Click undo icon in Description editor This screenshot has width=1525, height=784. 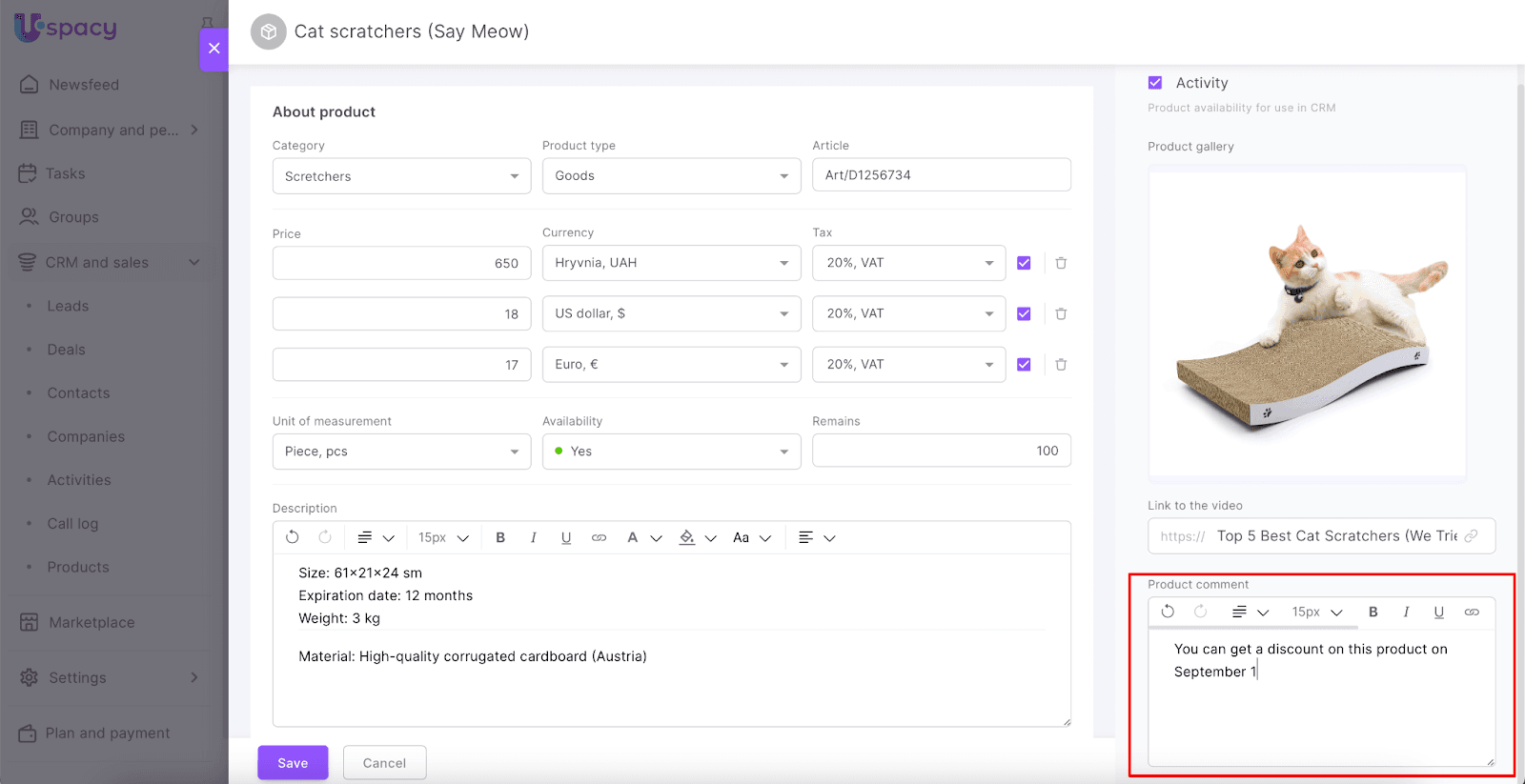tap(293, 537)
